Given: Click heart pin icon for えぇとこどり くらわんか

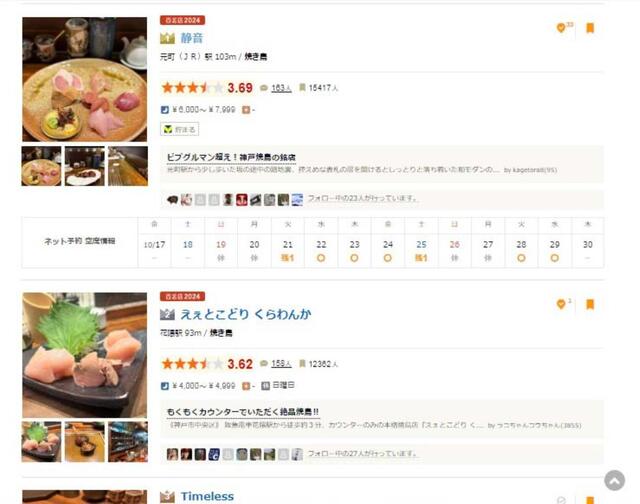Looking at the screenshot, I should (561, 304).
